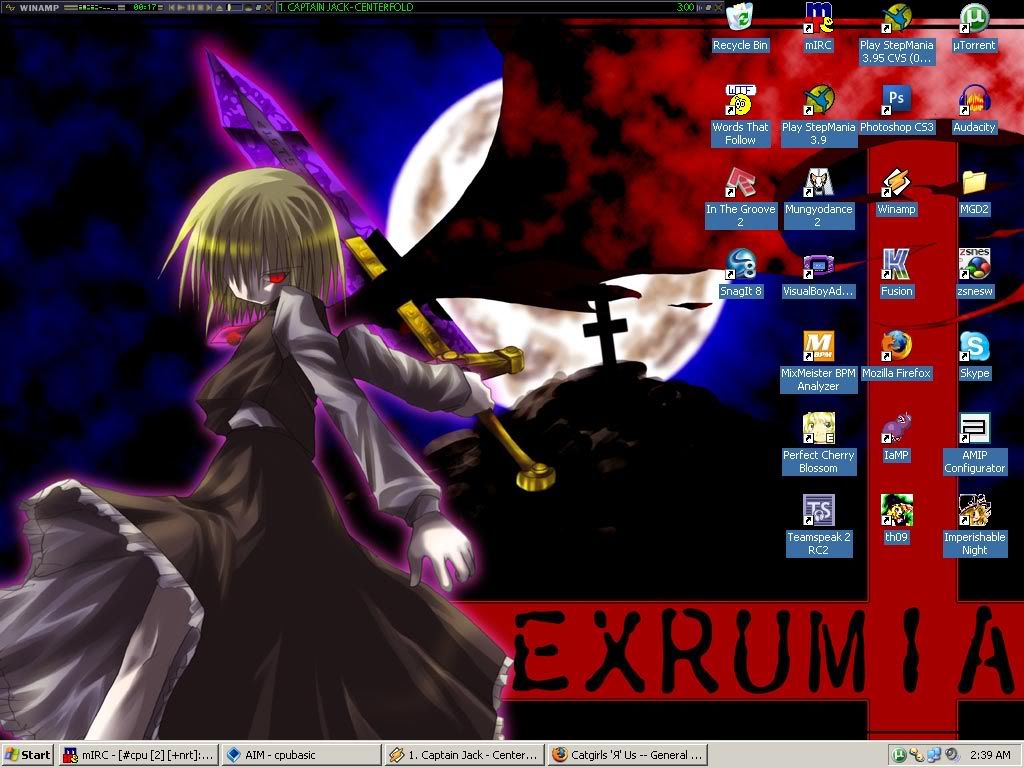This screenshot has height=768, width=1024.
Task: Select the MixMeister BPM Analyzer icon
Action: 818,362
